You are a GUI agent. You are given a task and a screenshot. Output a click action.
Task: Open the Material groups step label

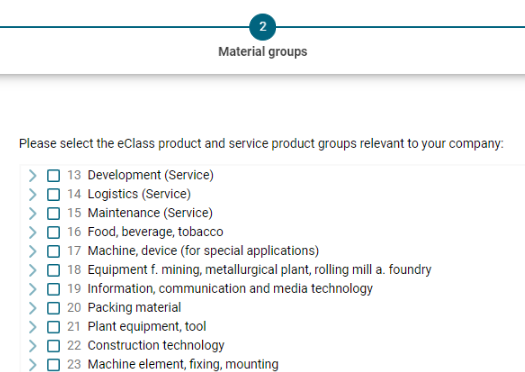(262, 52)
